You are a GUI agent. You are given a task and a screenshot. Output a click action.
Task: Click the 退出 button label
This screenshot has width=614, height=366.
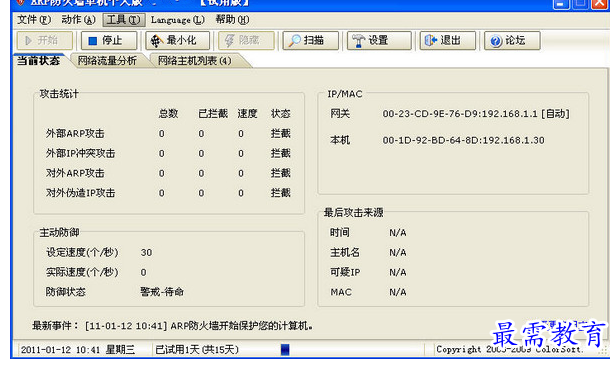point(450,40)
